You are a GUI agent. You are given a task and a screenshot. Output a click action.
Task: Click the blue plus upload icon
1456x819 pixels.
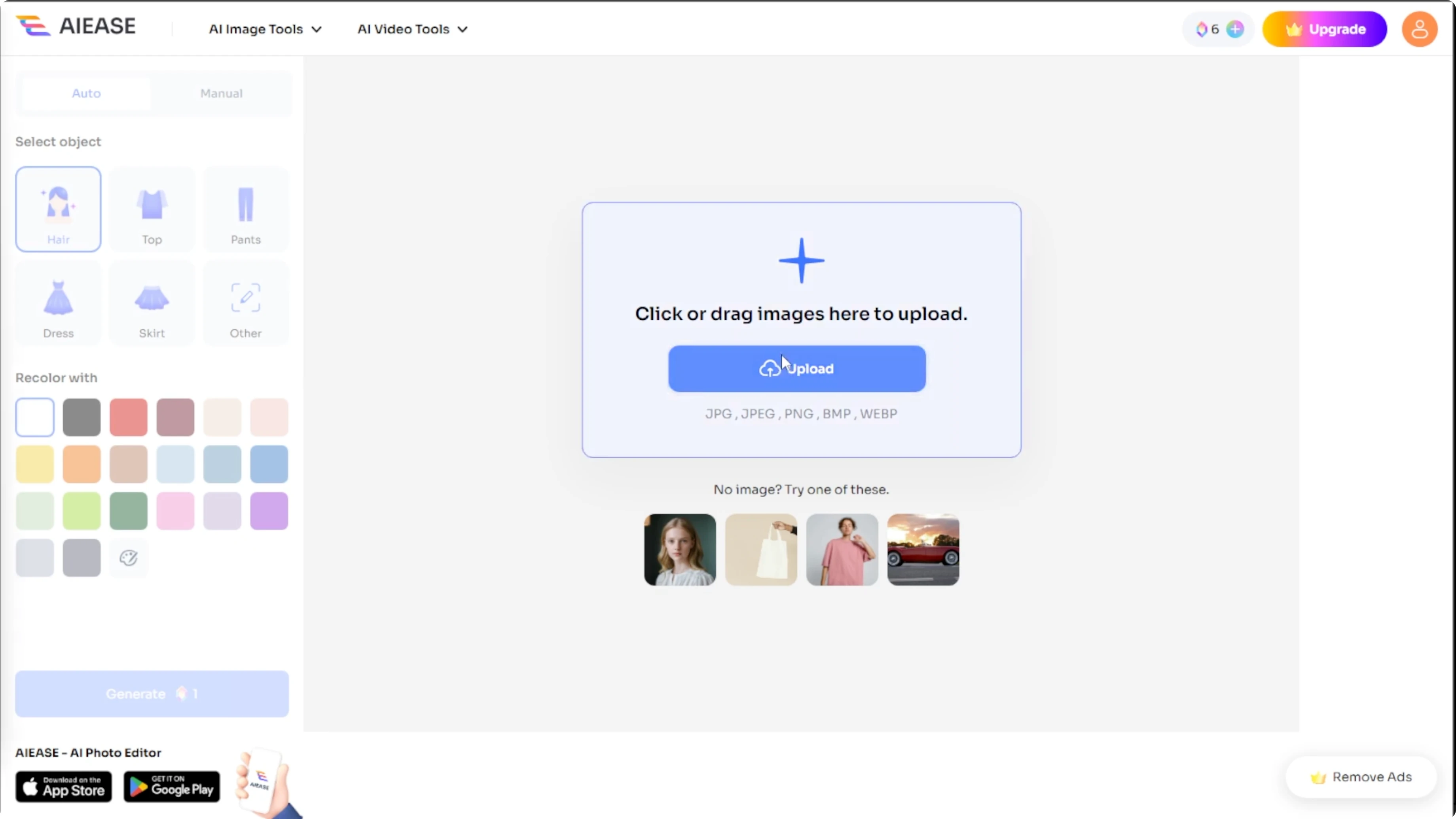(802, 261)
